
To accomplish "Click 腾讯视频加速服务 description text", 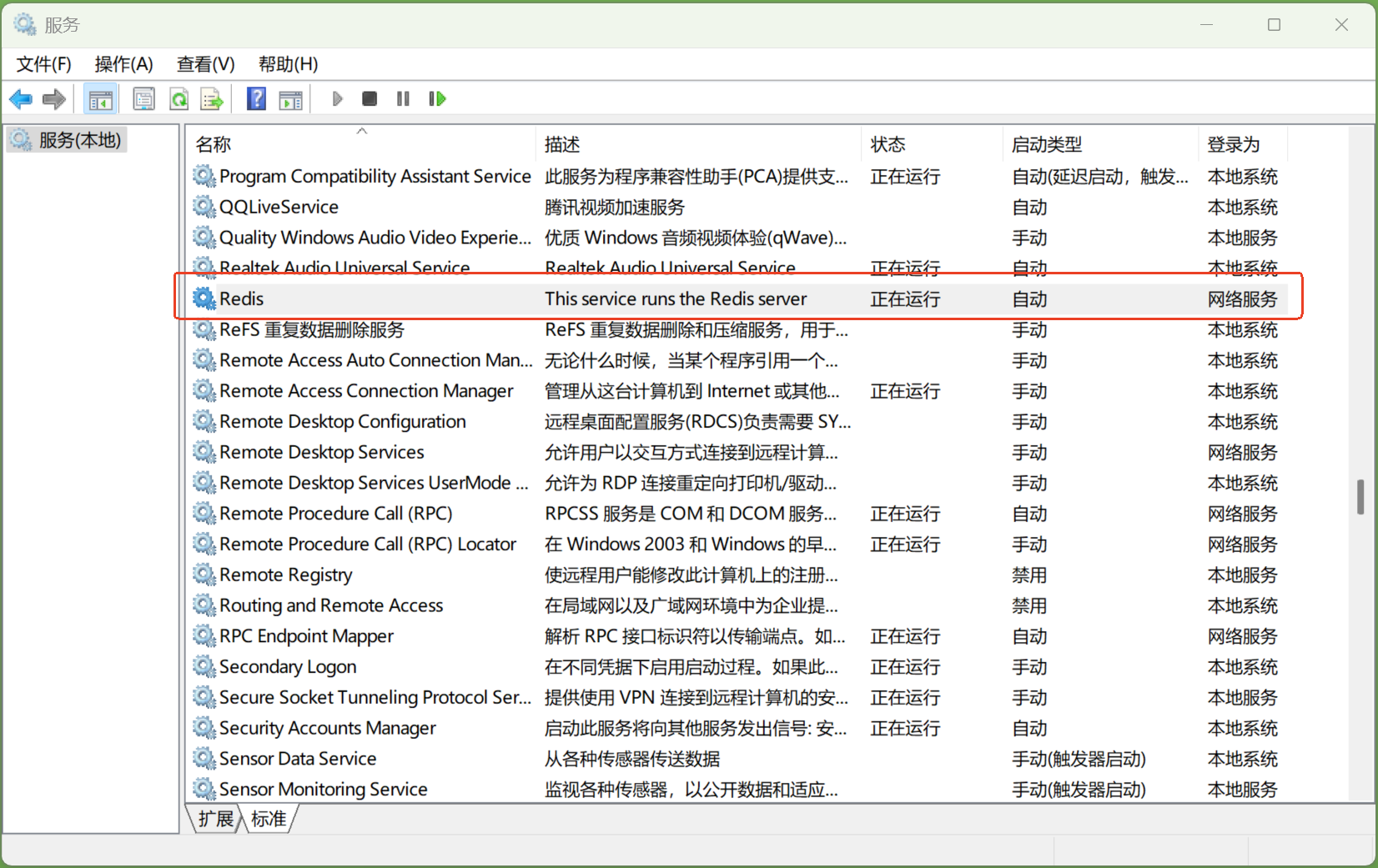I will pyautogui.click(x=615, y=207).
